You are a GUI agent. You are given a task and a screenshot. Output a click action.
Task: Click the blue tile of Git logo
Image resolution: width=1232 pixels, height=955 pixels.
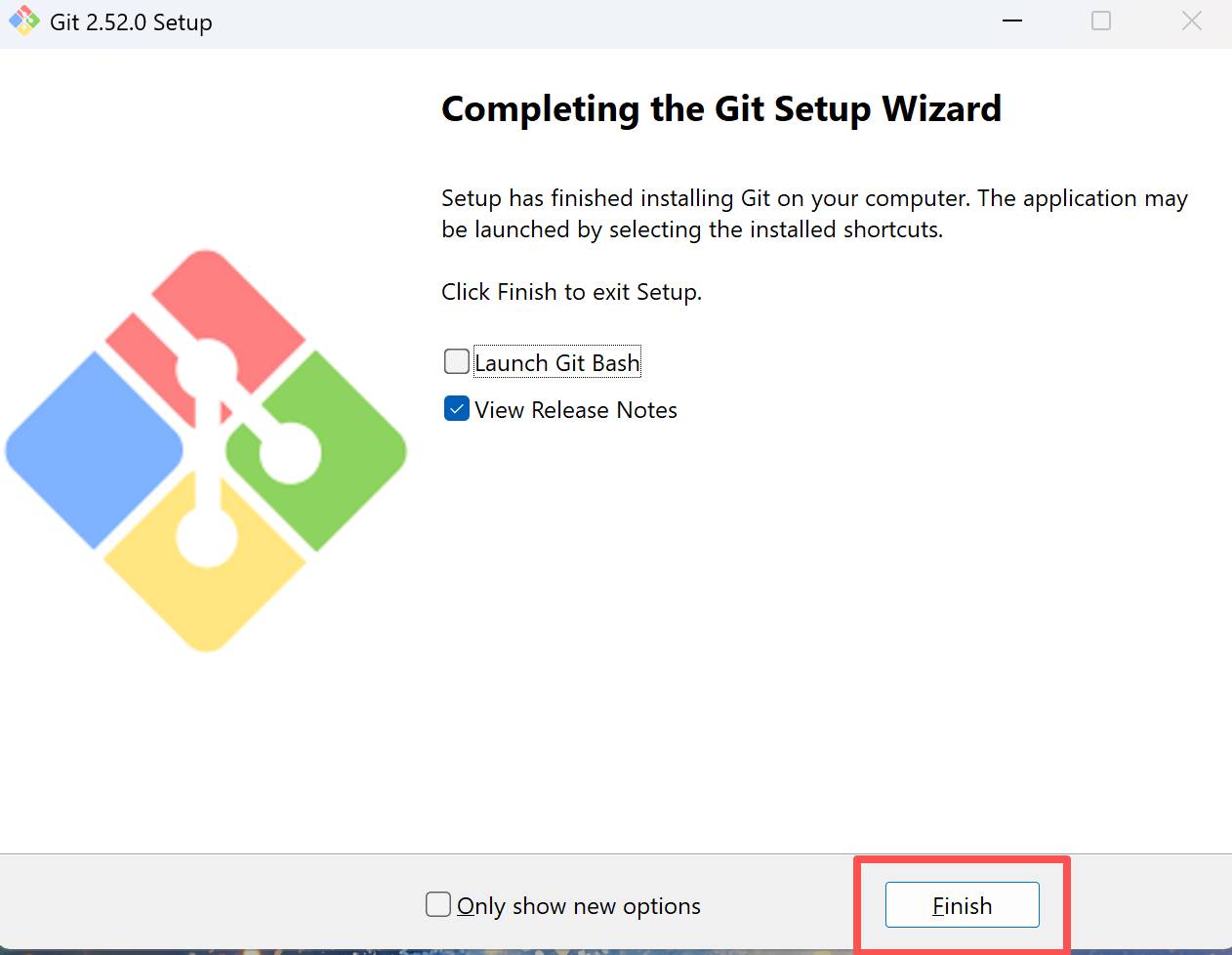pyautogui.click(x=93, y=449)
